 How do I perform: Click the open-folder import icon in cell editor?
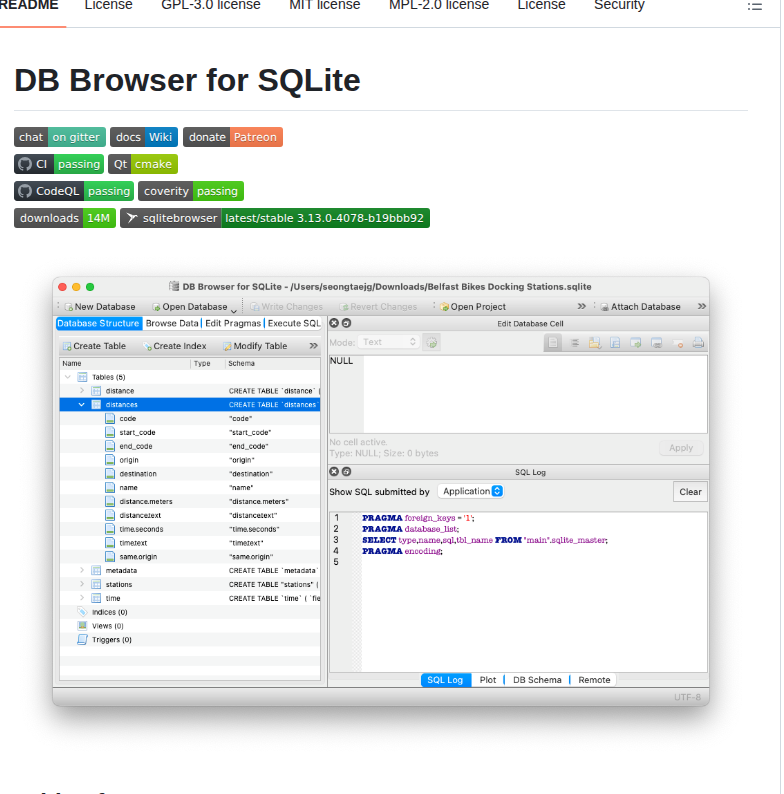[x=595, y=343]
